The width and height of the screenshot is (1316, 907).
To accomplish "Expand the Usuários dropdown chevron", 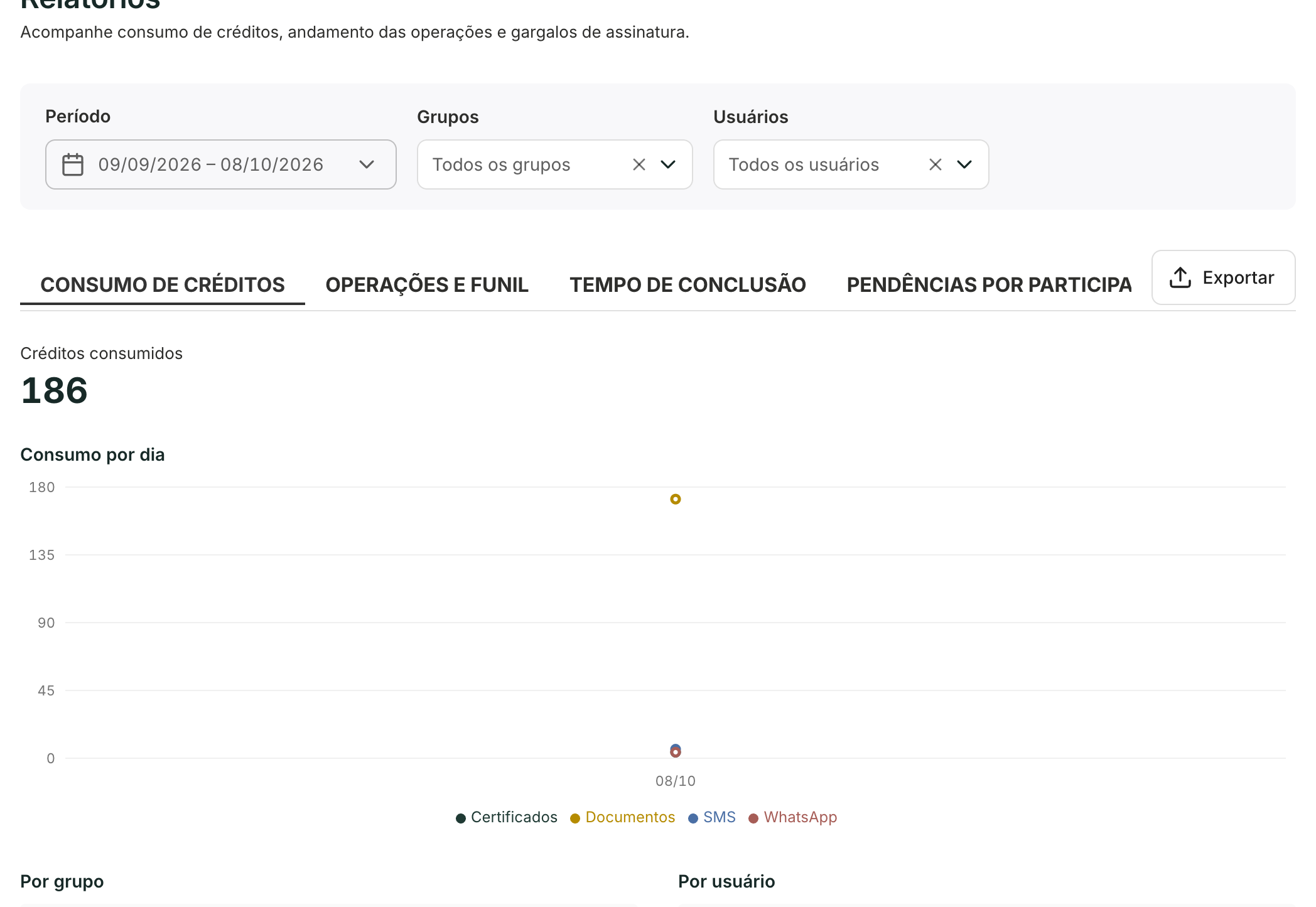I will [964, 164].
